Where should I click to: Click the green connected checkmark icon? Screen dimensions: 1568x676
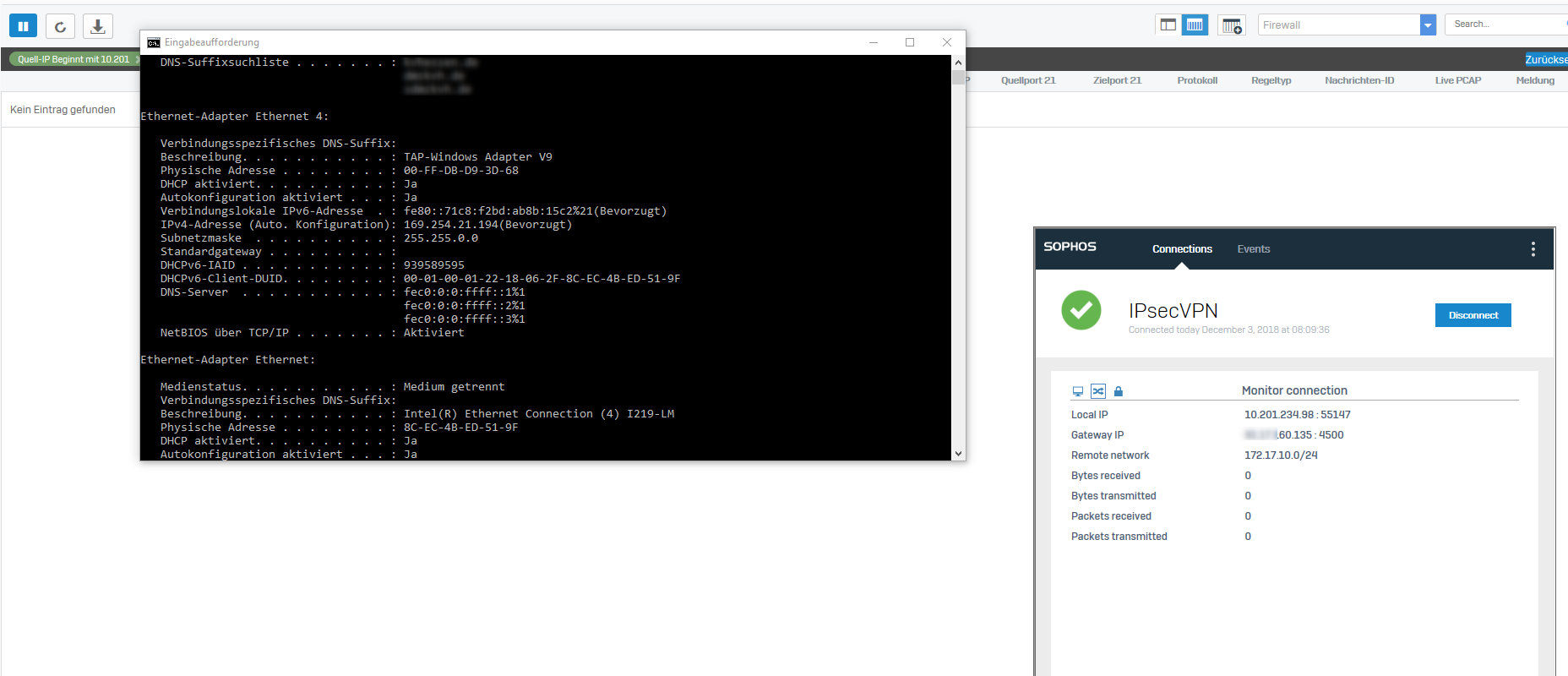click(1081, 310)
